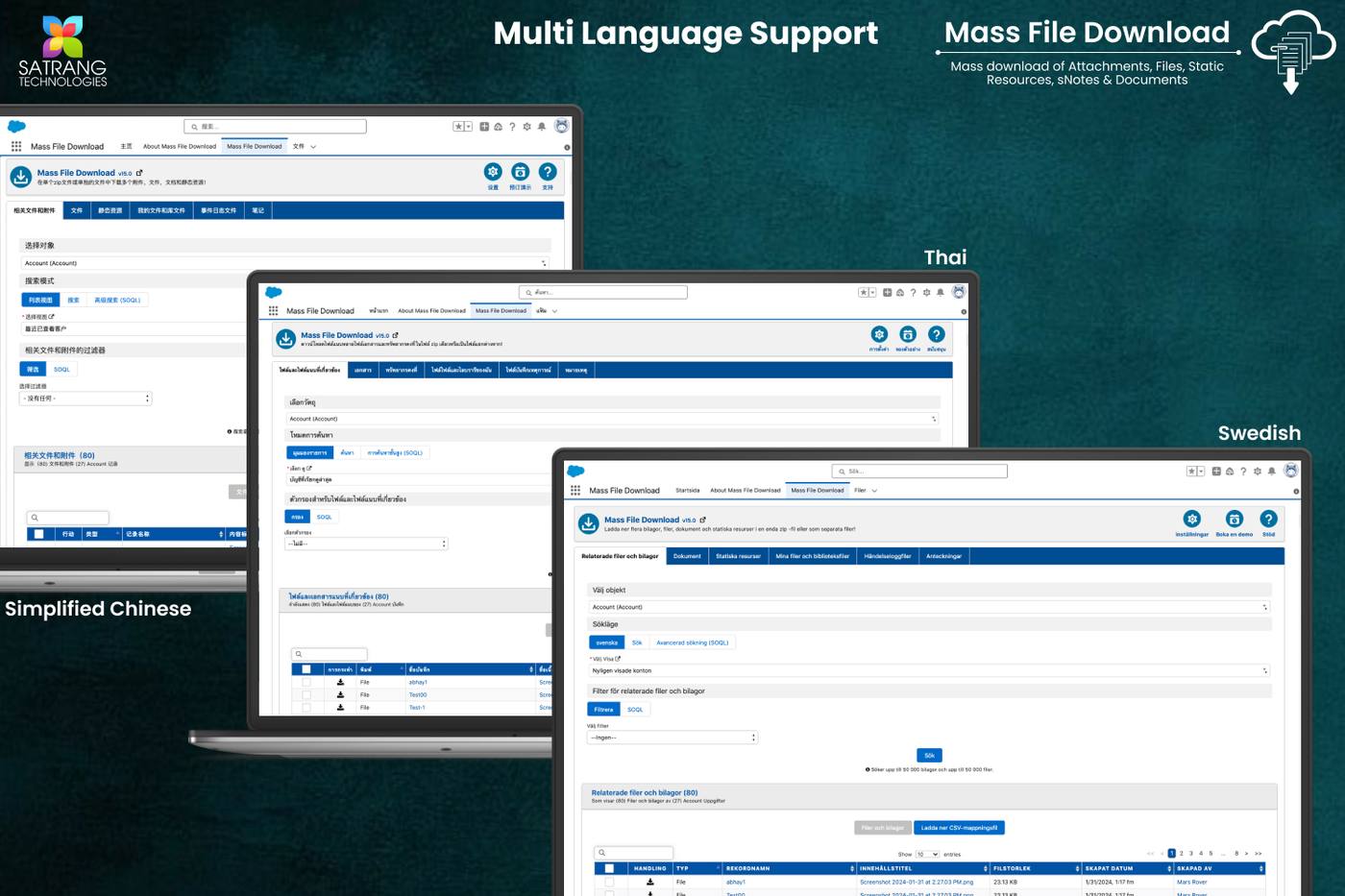The width and height of the screenshot is (1345, 896).
Task: Click the download icon beside abhay1 file
Action: [x=648, y=882]
